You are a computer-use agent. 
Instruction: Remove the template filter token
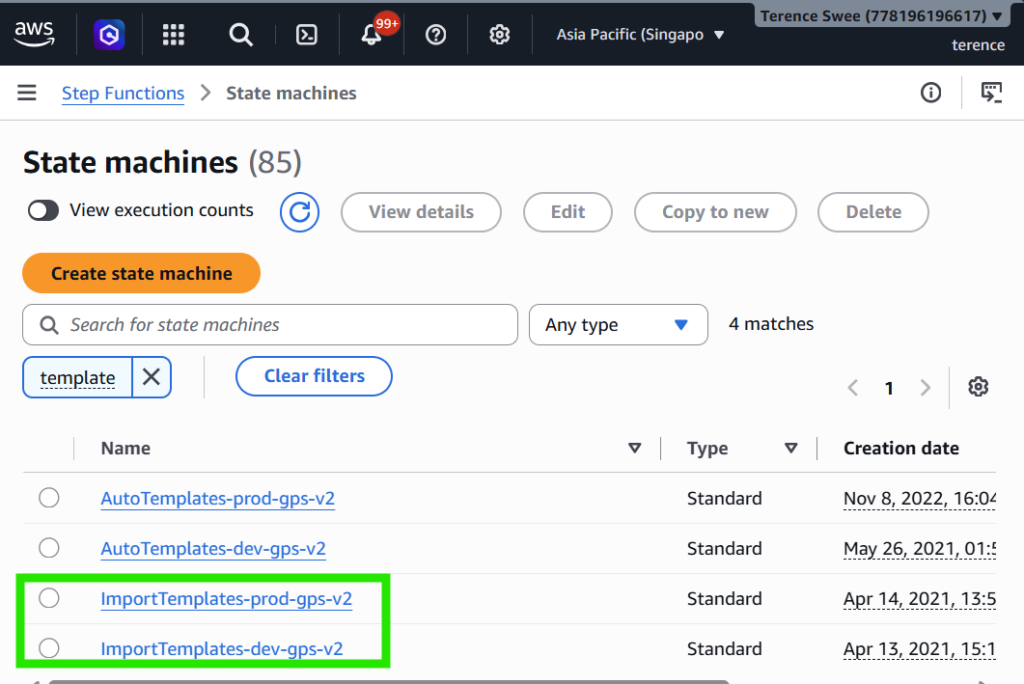pos(152,377)
